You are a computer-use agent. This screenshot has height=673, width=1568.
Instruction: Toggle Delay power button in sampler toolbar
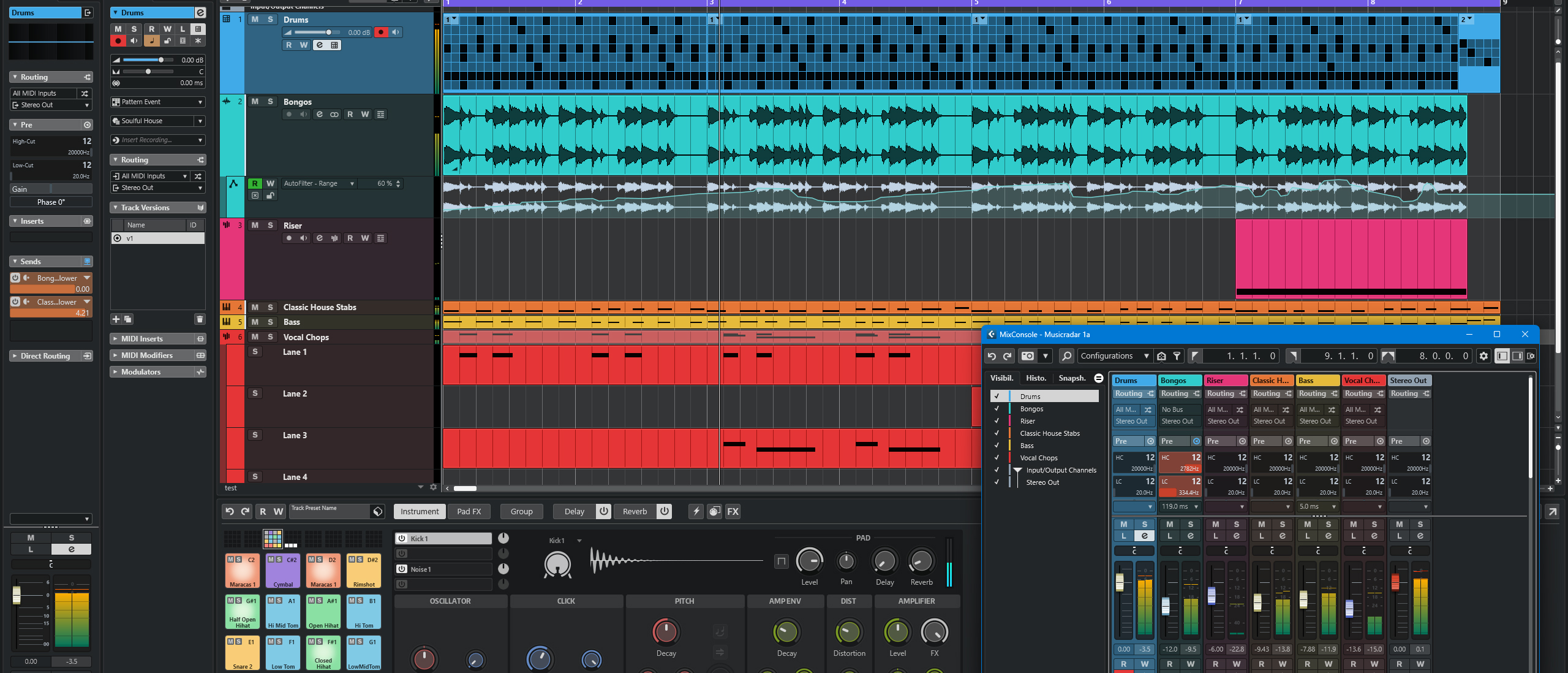[x=603, y=511]
